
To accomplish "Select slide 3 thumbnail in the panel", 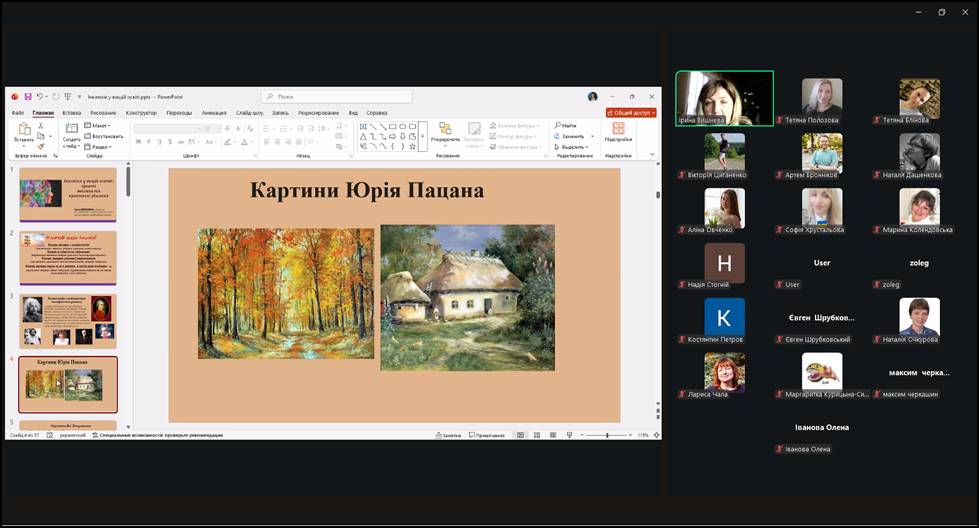I will (x=68, y=321).
